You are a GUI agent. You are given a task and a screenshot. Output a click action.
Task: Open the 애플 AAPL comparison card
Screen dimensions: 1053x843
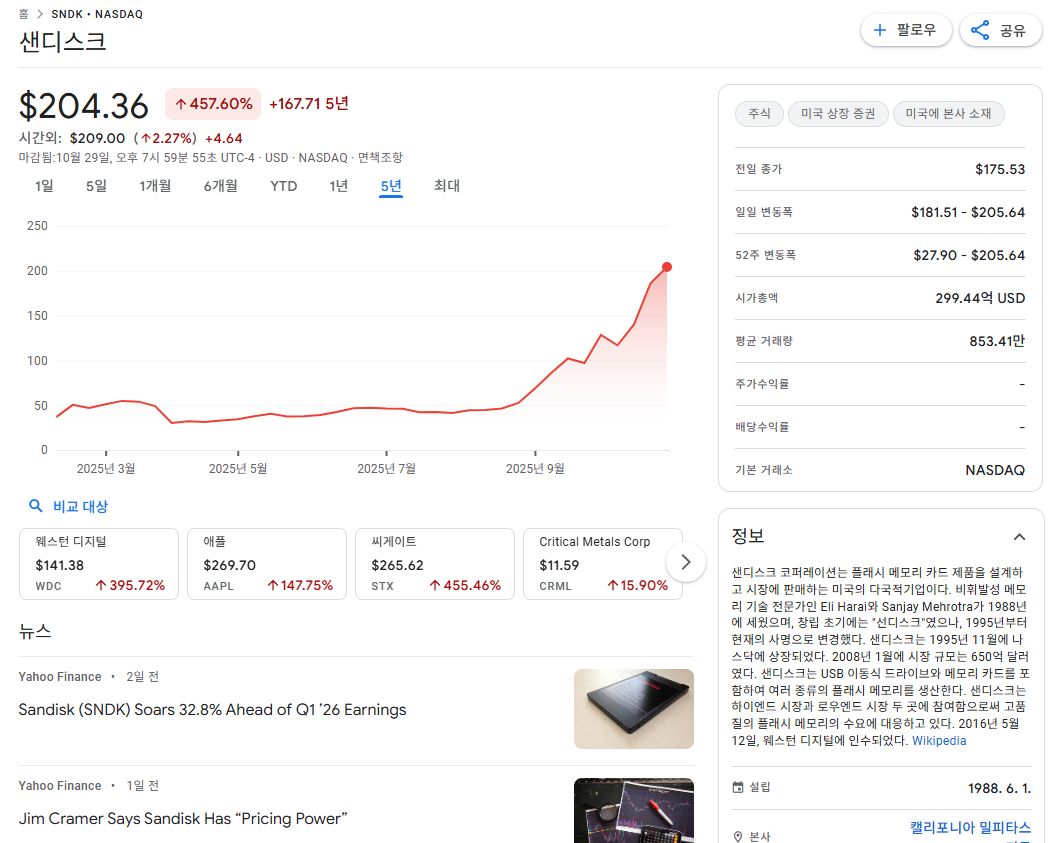tap(267, 564)
